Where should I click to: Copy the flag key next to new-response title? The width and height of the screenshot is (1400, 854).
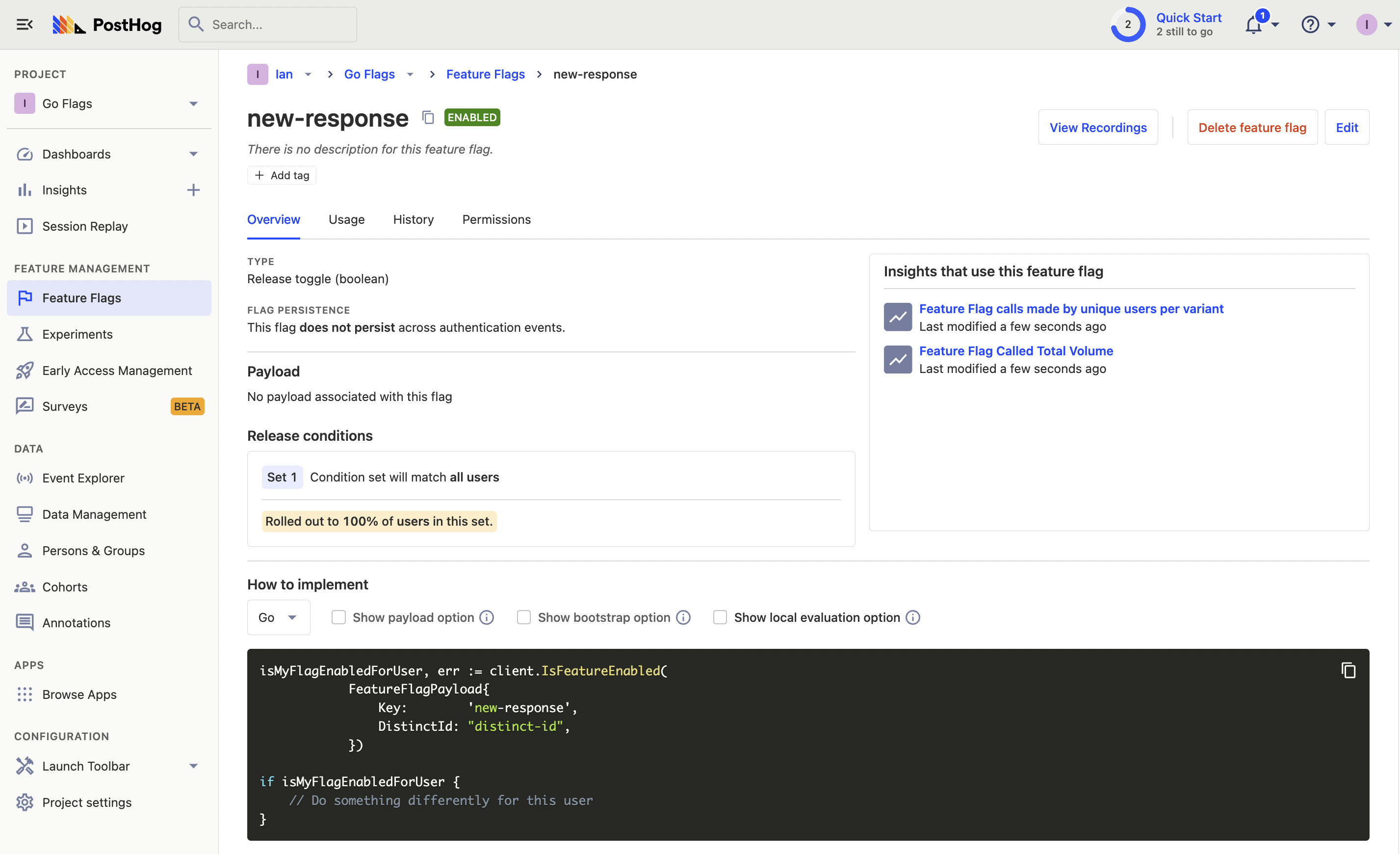point(428,118)
